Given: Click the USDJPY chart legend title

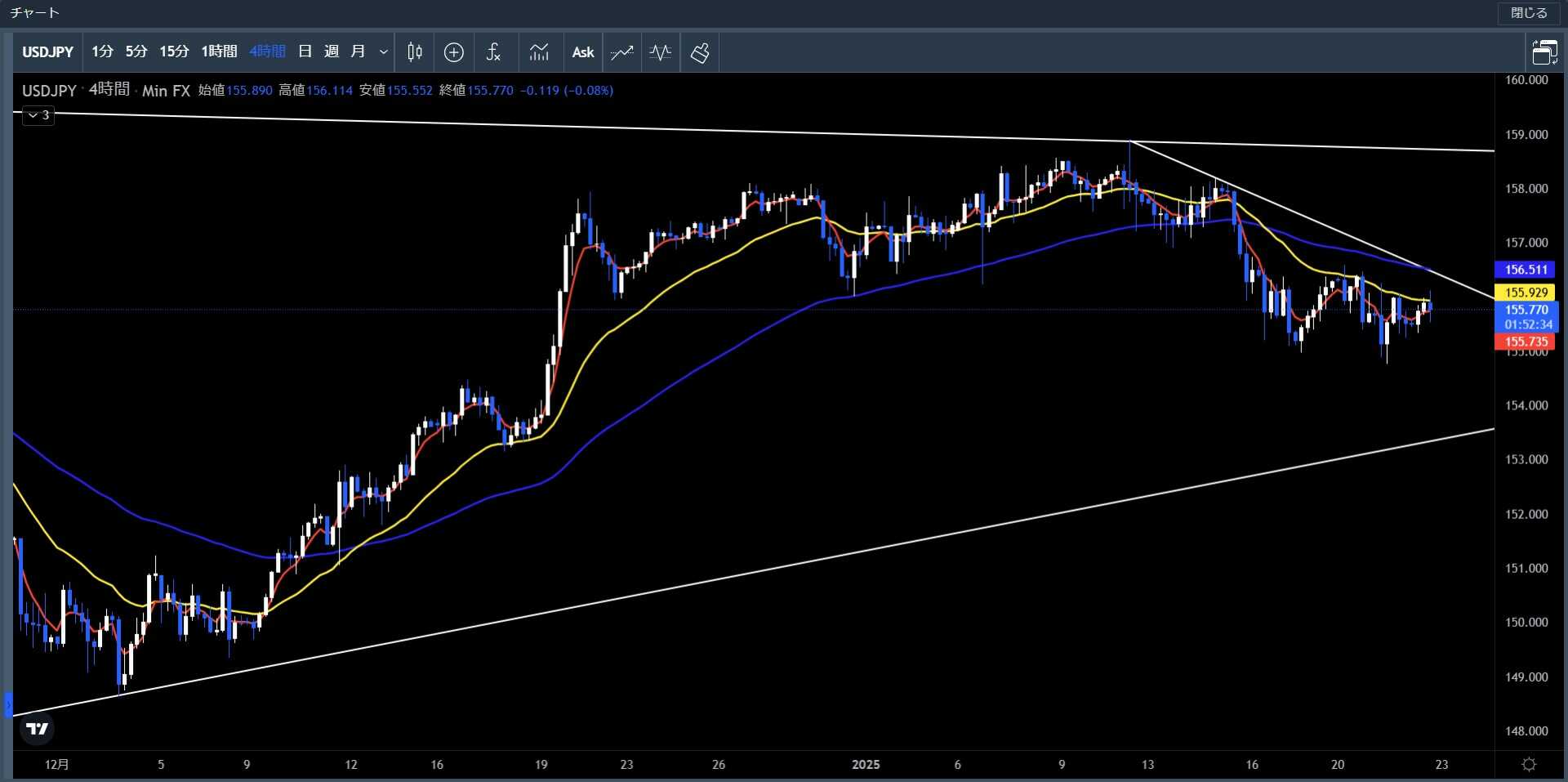Looking at the screenshot, I should point(49,91).
